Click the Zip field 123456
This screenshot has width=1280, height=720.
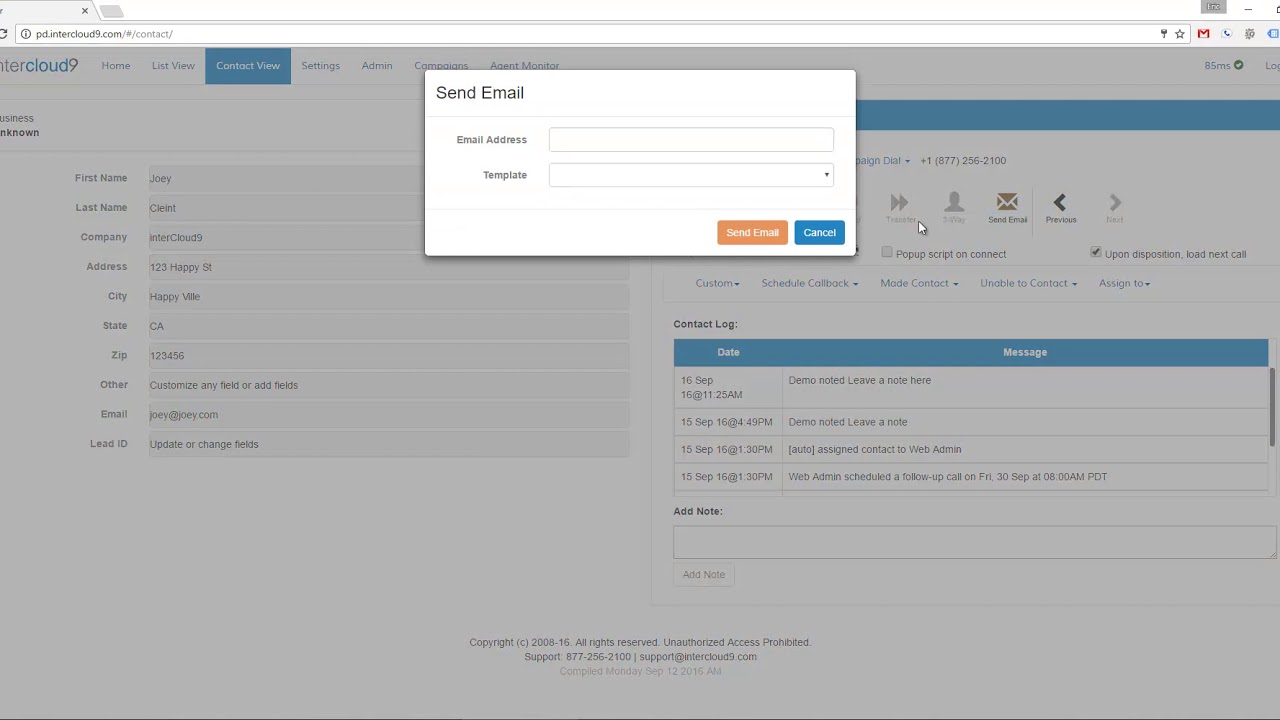(389, 355)
